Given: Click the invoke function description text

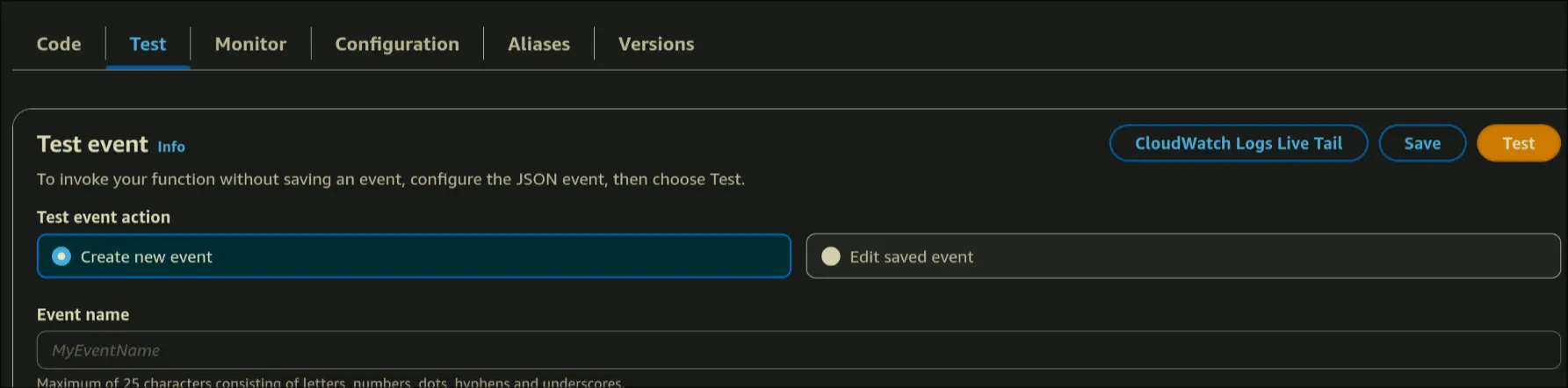Looking at the screenshot, I should (x=390, y=179).
